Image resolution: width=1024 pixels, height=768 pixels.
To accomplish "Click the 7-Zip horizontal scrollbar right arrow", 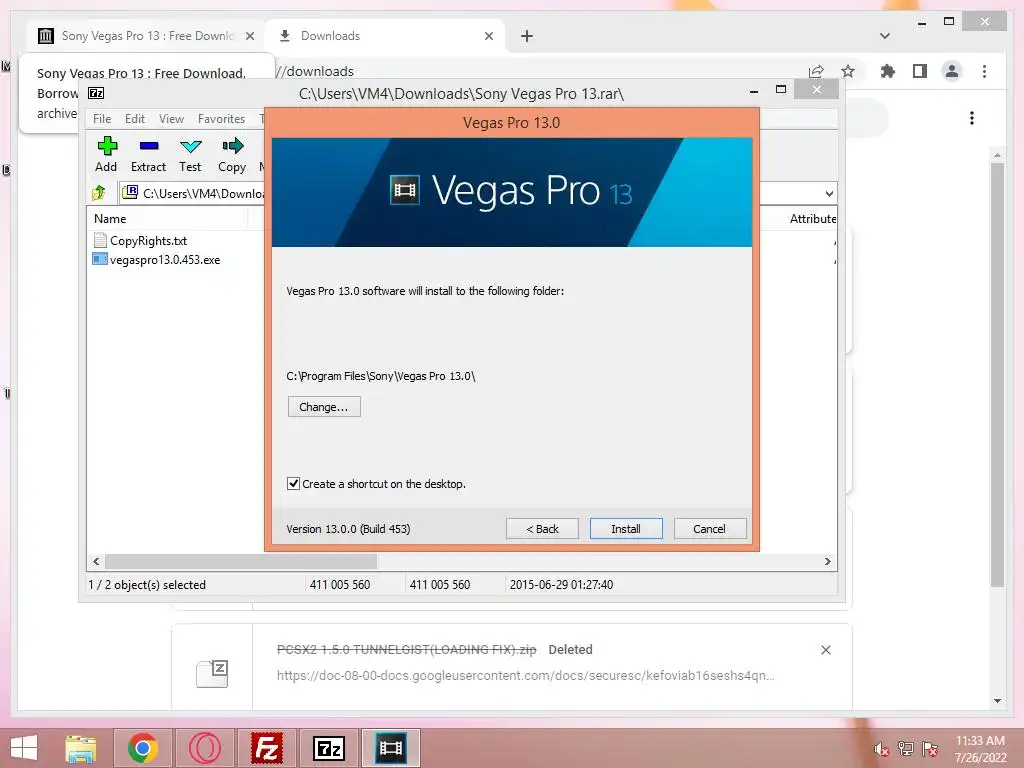I will click(828, 562).
